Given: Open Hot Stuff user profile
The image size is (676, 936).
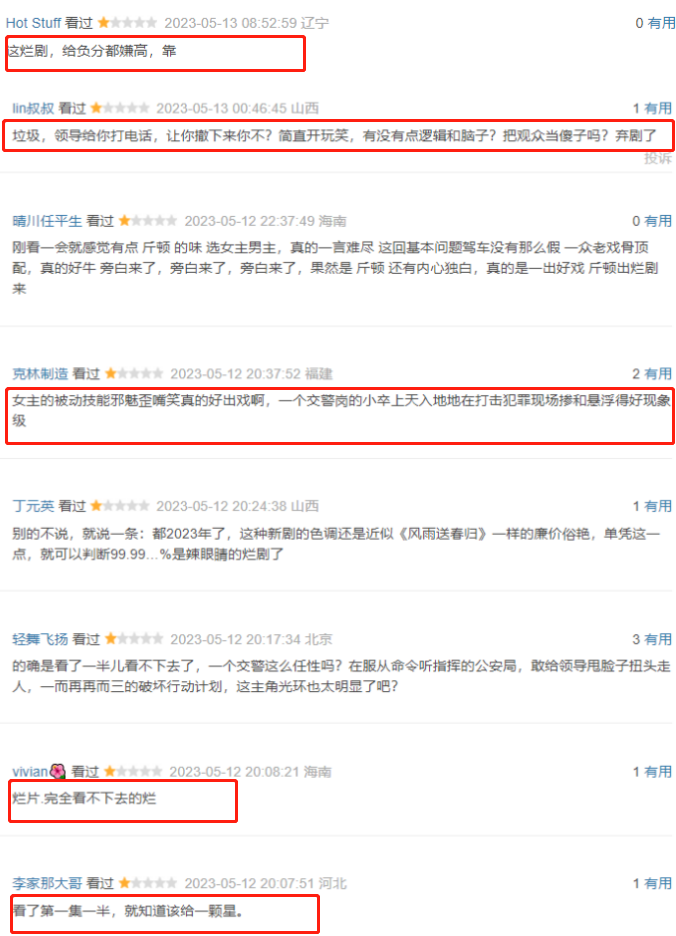Looking at the screenshot, I should tap(33, 23).
